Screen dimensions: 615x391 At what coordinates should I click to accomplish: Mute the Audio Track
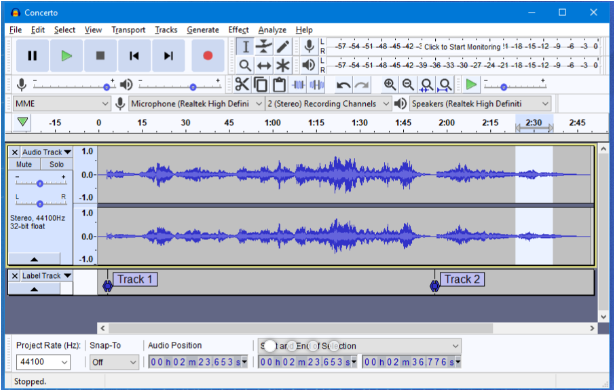(24, 164)
